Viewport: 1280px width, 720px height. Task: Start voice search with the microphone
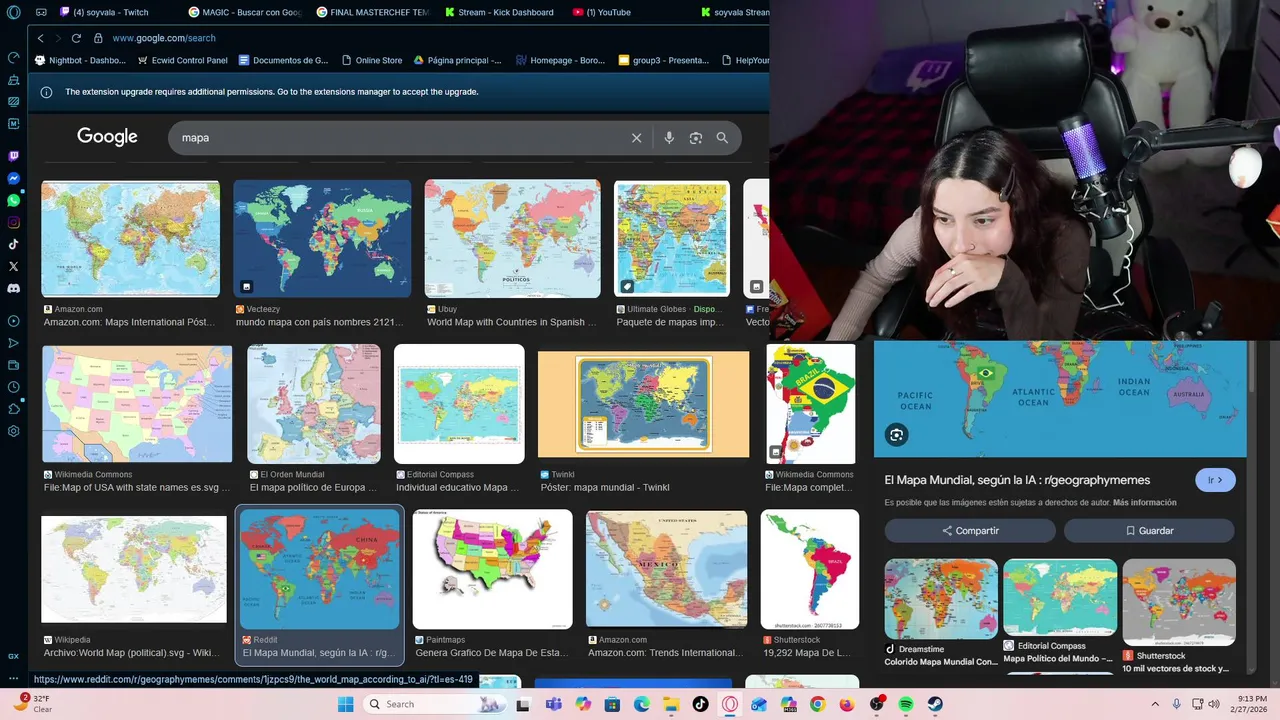pyautogui.click(x=669, y=138)
